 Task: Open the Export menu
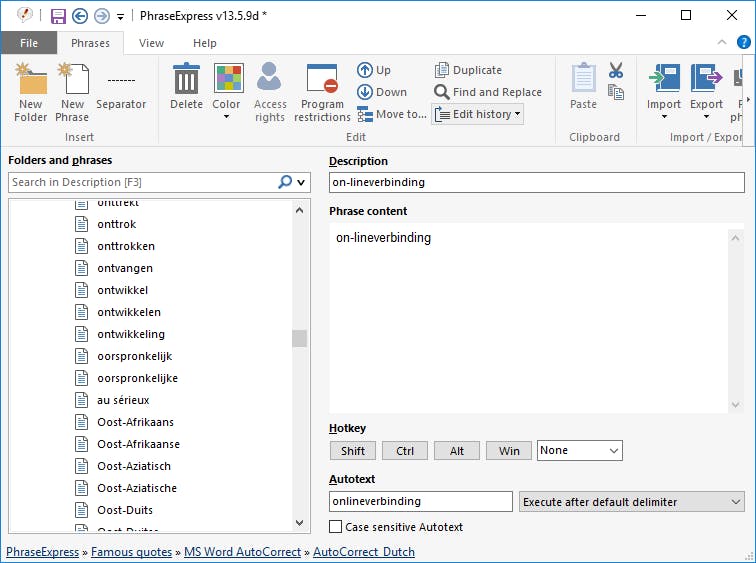click(x=706, y=91)
